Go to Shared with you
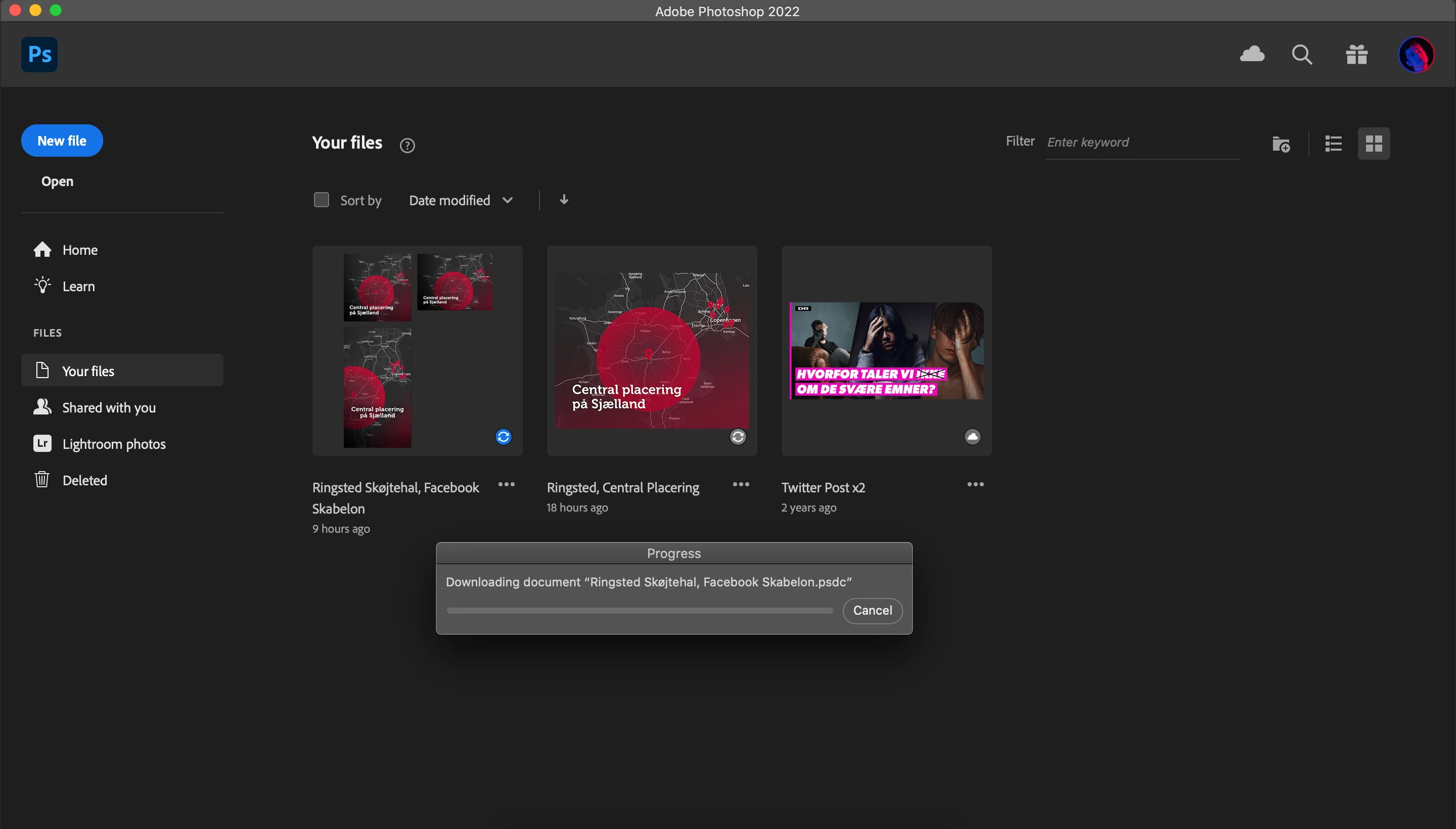 [109, 407]
